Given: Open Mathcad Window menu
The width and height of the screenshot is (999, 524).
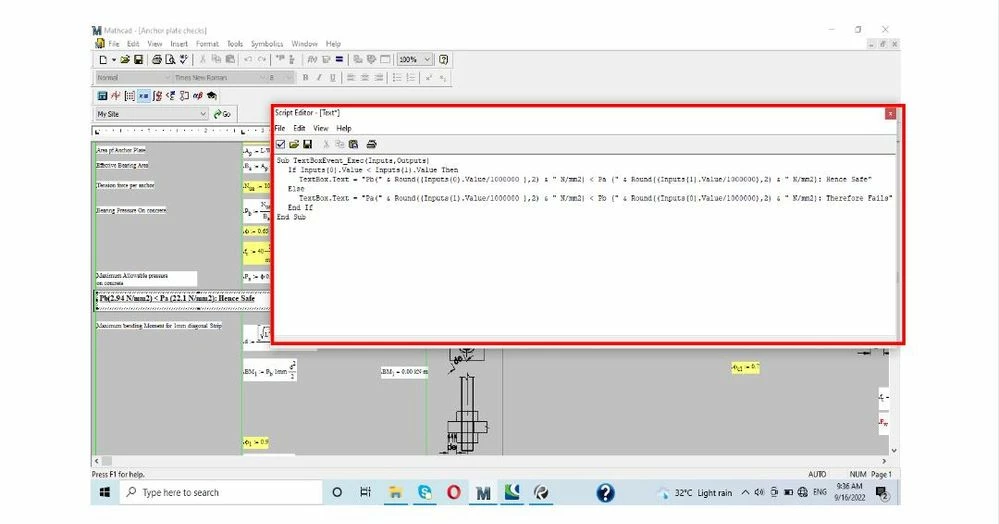Looking at the screenshot, I should 305,44.
